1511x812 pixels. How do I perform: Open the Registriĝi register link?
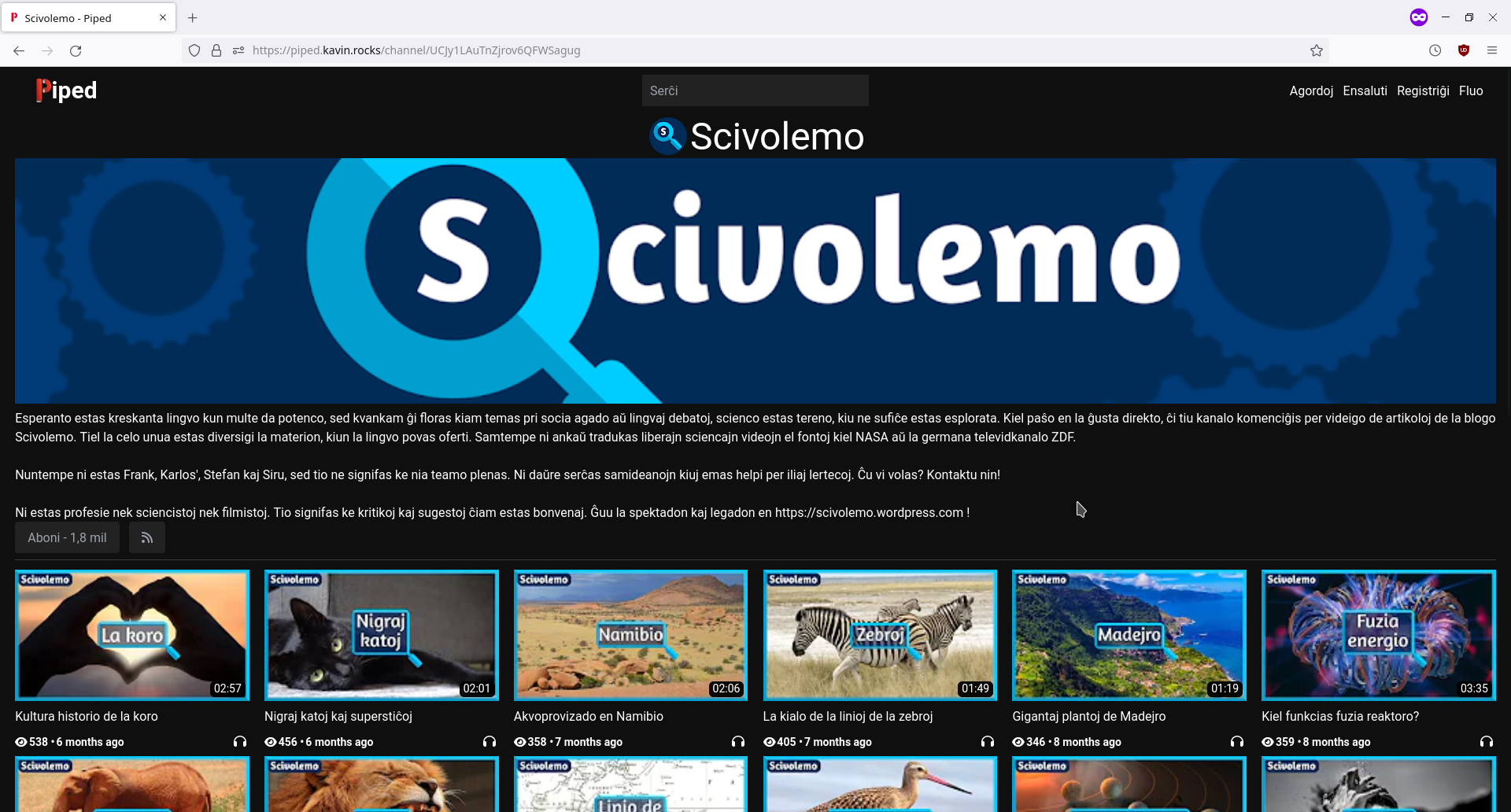click(x=1423, y=90)
